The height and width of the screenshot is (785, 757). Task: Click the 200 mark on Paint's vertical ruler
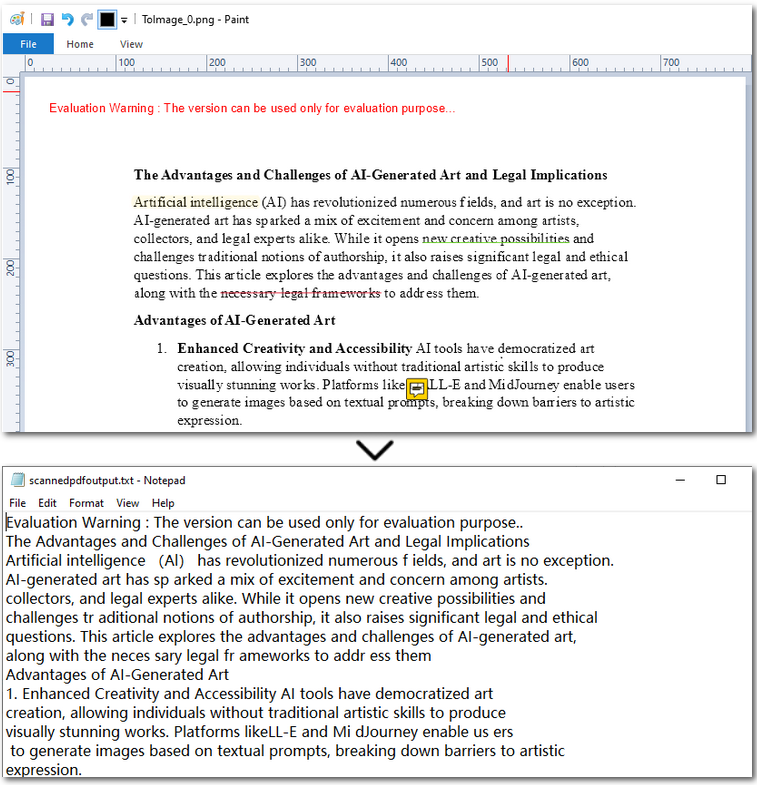point(11,267)
